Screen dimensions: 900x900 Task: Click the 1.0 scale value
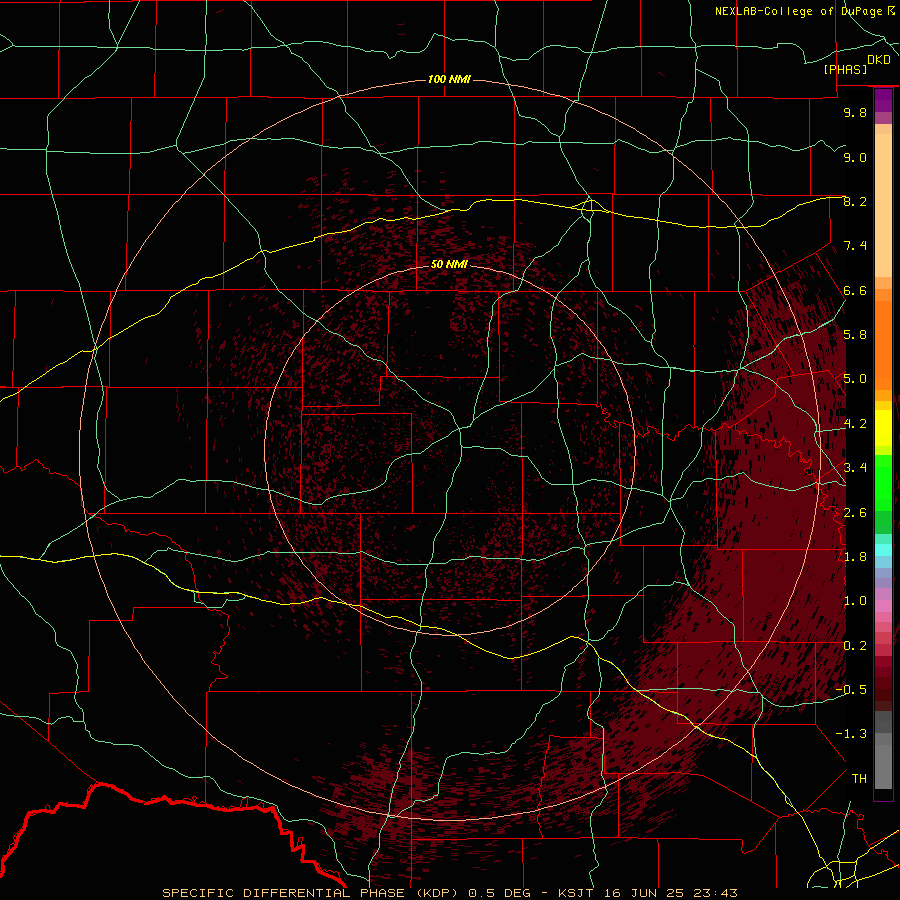click(855, 601)
